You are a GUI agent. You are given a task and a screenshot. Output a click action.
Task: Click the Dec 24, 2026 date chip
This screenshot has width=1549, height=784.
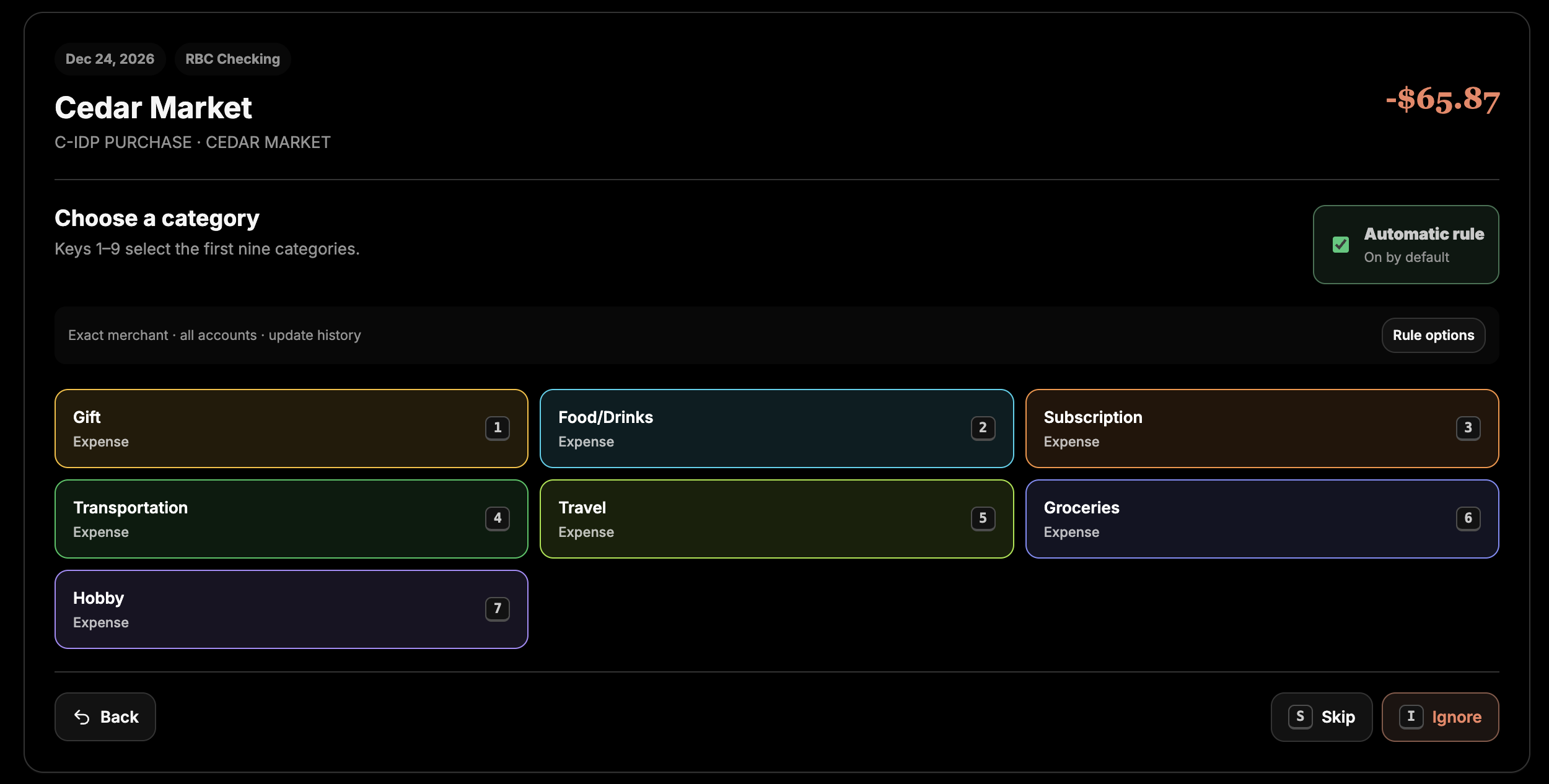coord(110,59)
